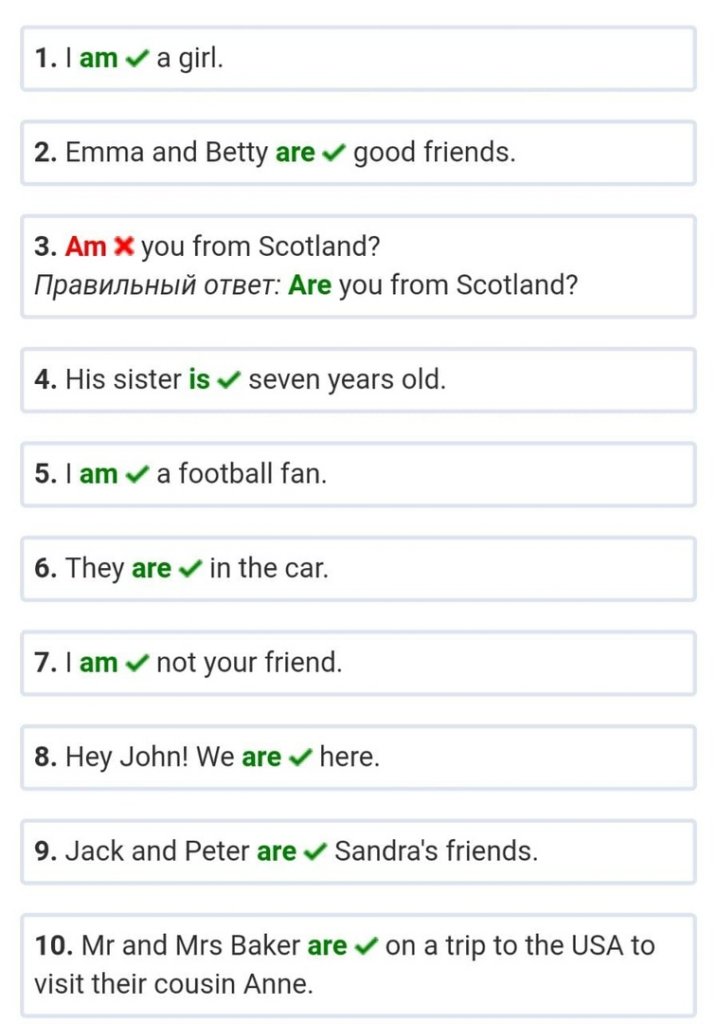Click the text "seven years old."

(x=346, y=380)
